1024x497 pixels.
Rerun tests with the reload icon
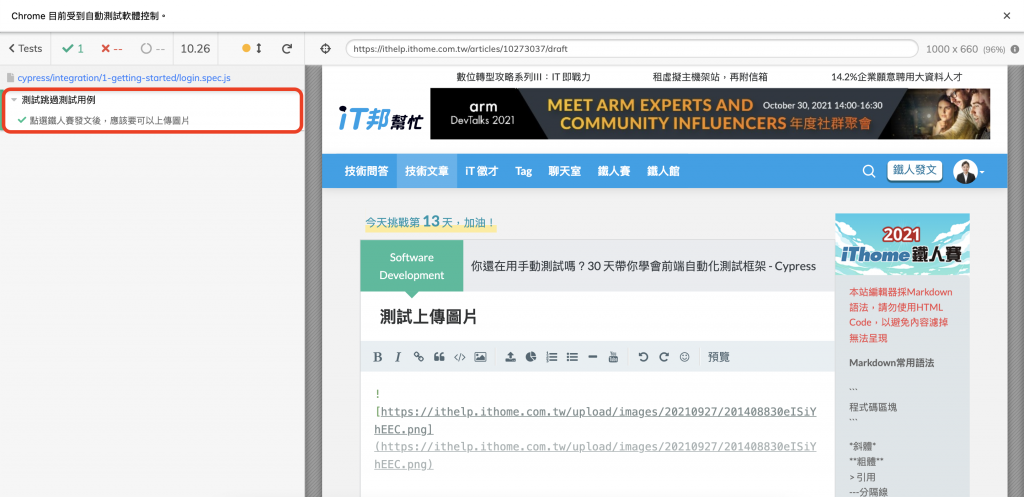[287, 48]
